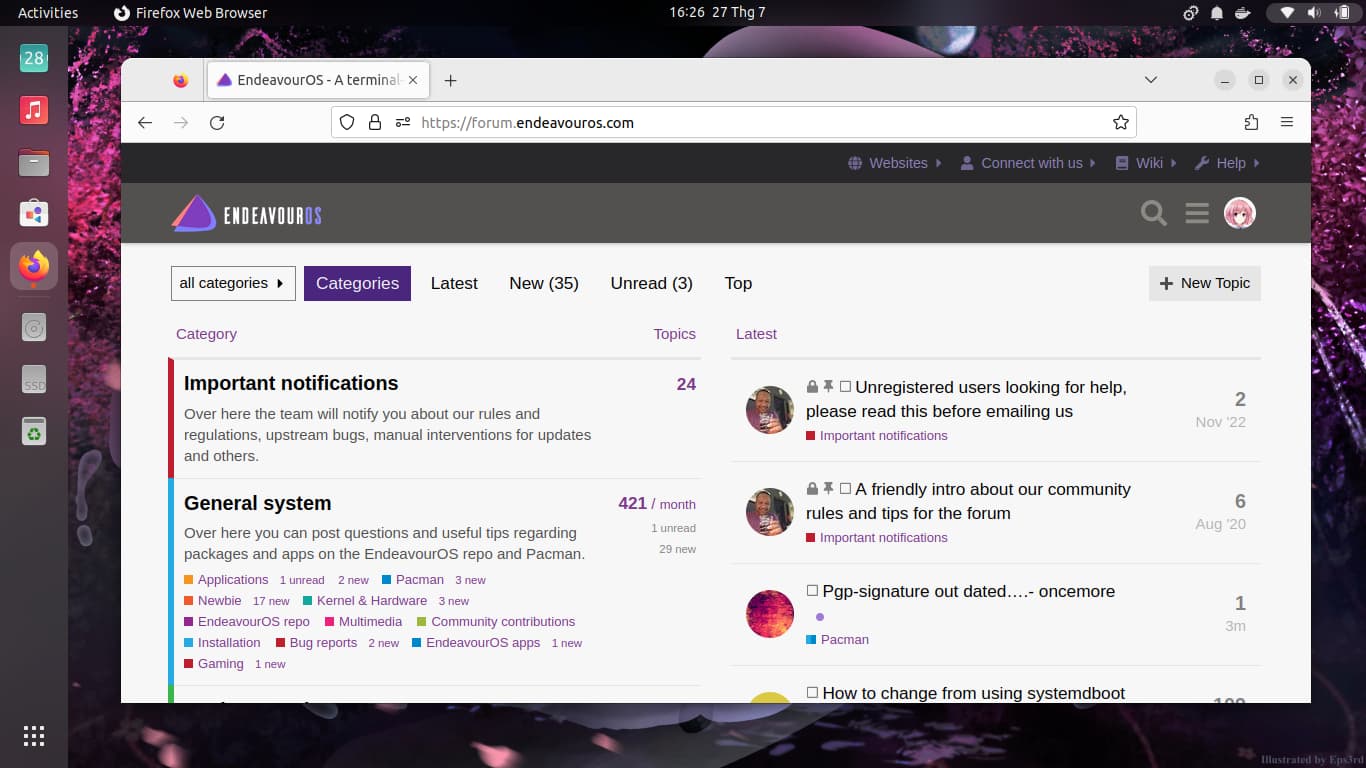The height and width of the screenshot is (768, 1366).
Task: Tick checkbox beside Unregistered users topic
Action: (845, 387)
